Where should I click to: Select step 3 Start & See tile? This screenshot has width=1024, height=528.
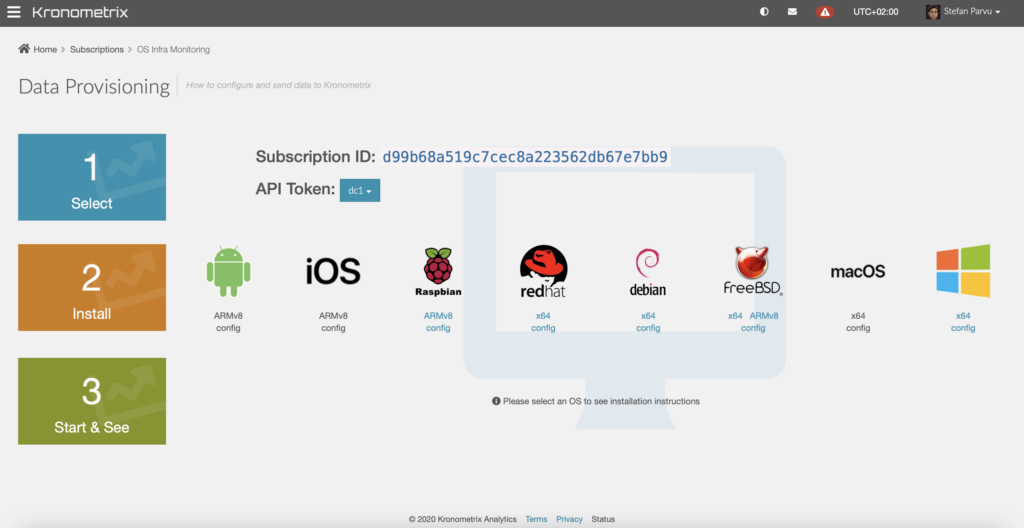(x=92, y=401)
